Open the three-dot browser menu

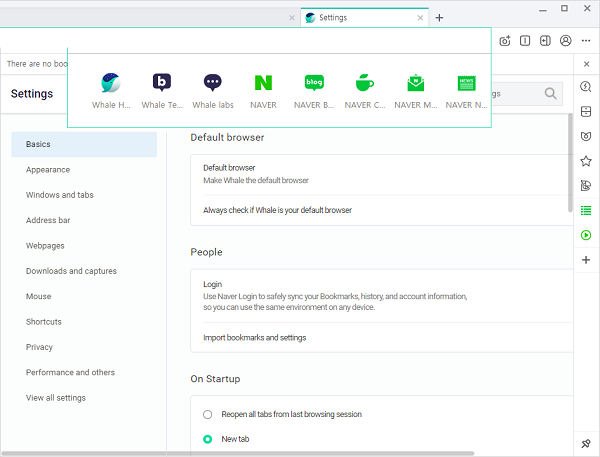tap(586, 41)
